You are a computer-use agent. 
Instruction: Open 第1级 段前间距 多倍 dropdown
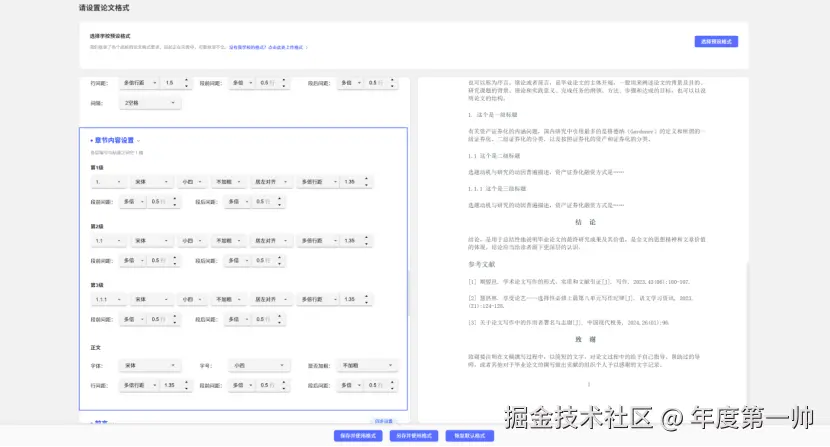133,202
